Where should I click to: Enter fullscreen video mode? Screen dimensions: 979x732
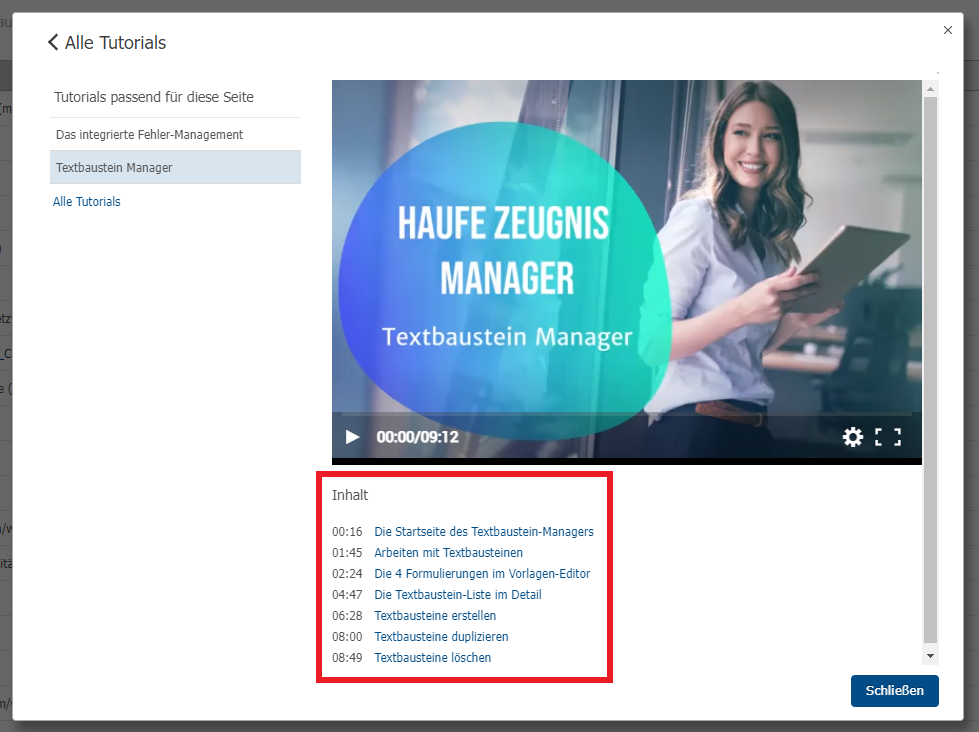click(x=888, y=437)
